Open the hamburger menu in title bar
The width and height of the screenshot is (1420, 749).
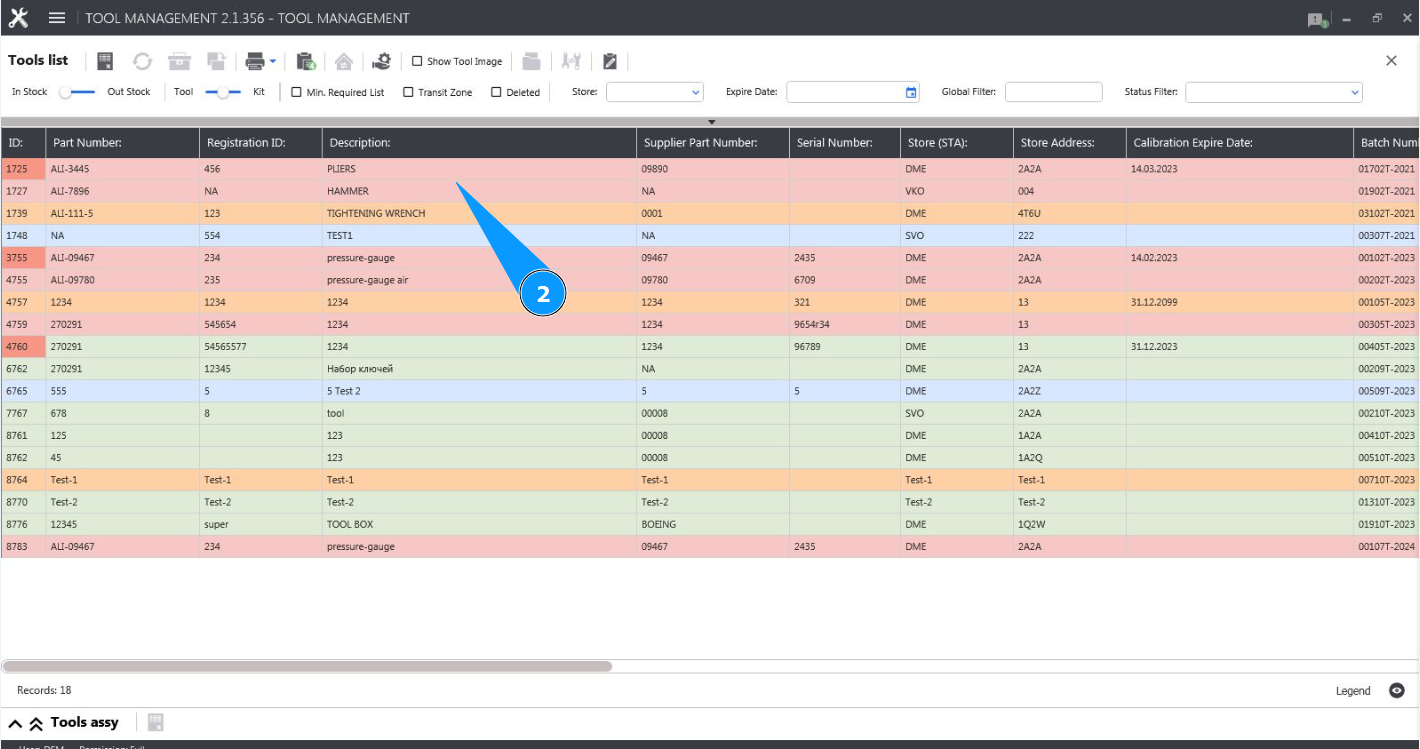click(57, 18)
